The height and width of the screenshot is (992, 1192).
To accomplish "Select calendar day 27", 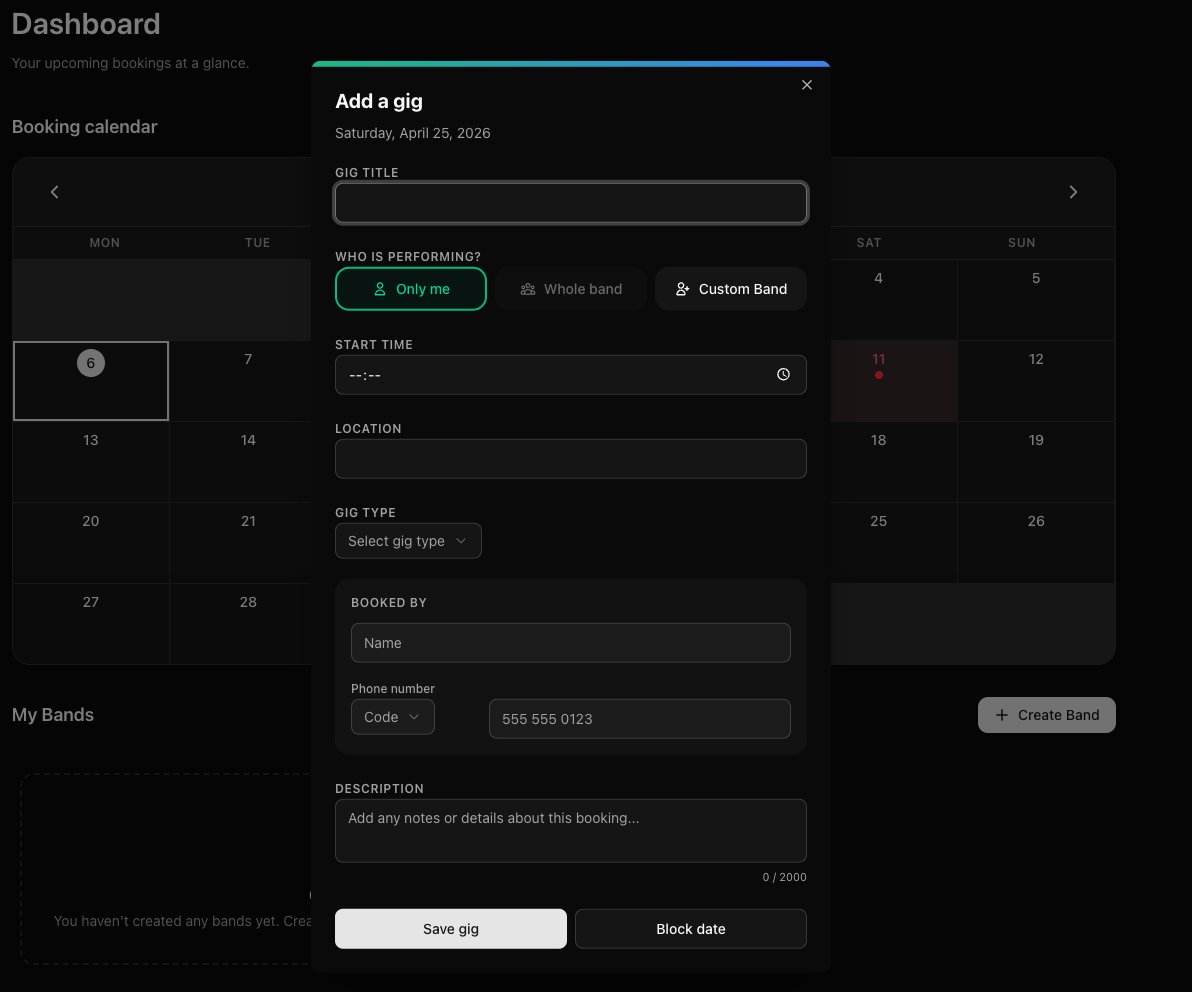I will pyautogui.click(x=90, y=623).
